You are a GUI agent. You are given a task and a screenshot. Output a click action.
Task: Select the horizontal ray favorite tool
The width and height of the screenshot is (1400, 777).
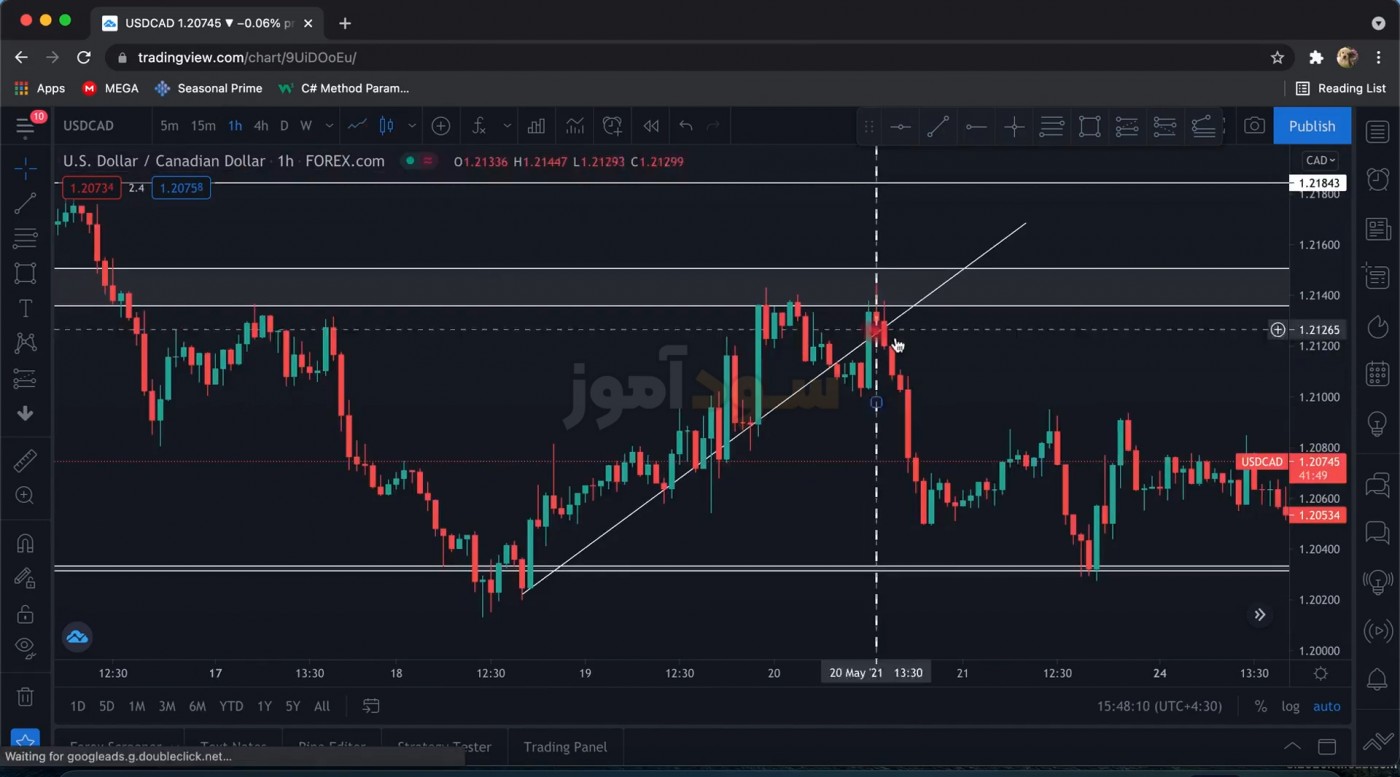(976, 126)
